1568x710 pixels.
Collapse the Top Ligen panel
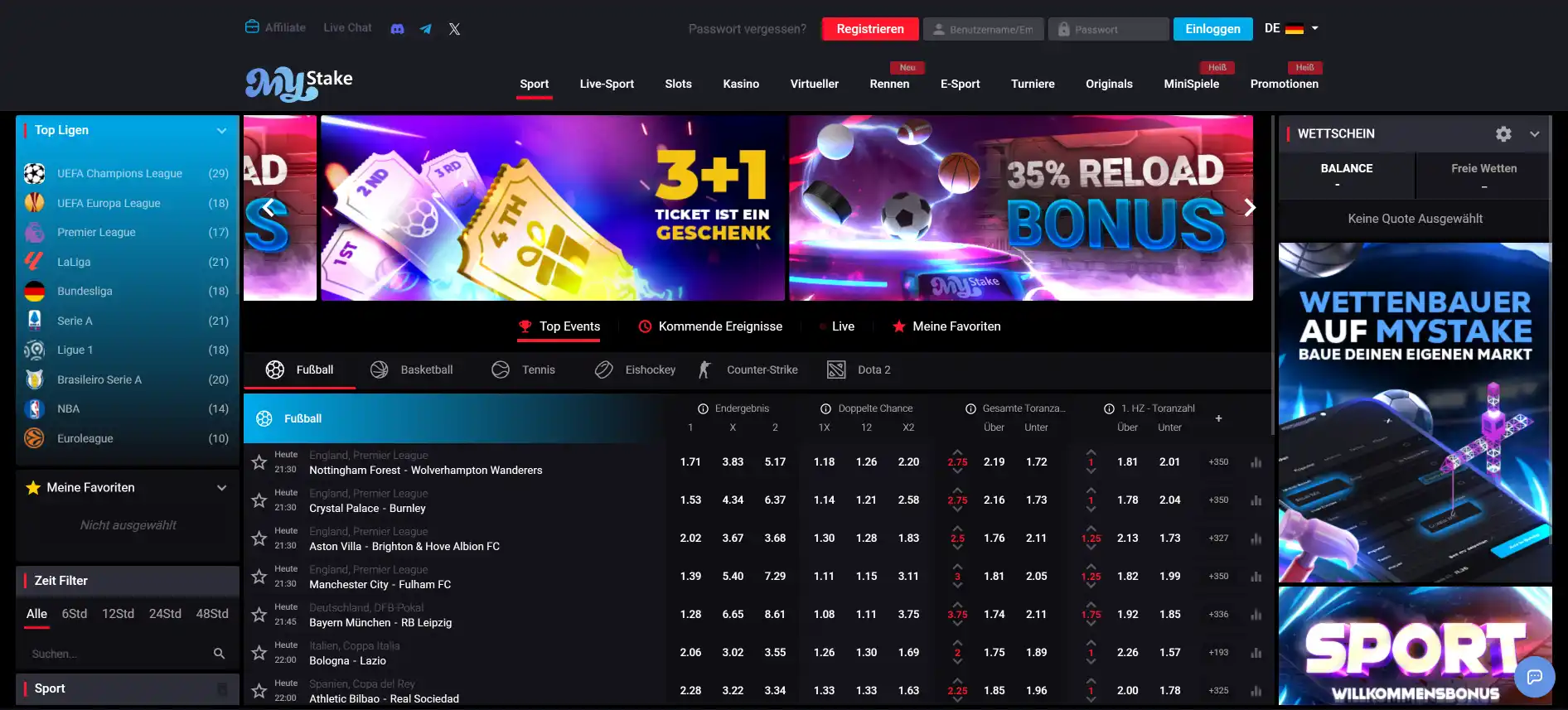[x=221, y=131]
